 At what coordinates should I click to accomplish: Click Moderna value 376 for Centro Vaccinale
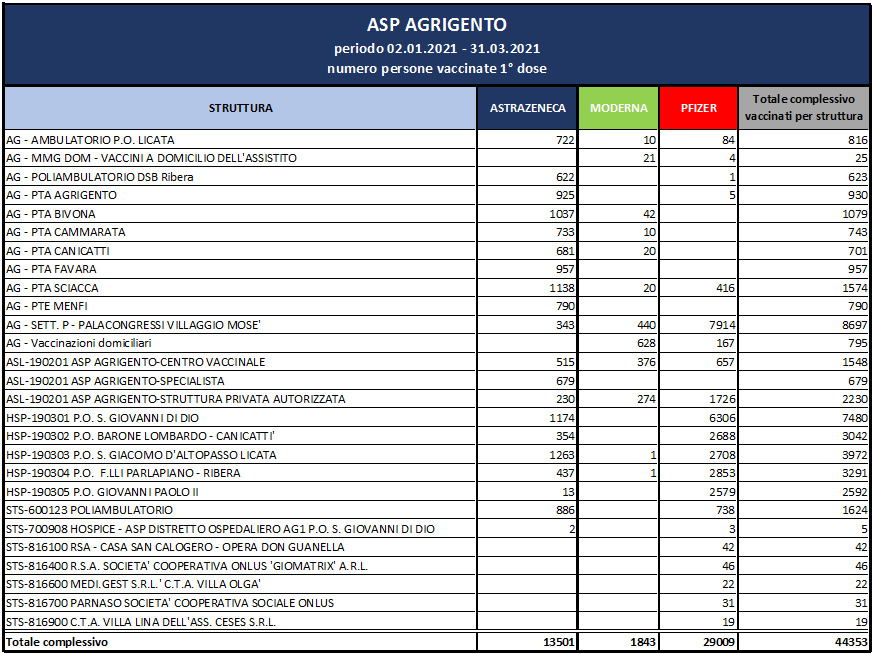point(648,362)
